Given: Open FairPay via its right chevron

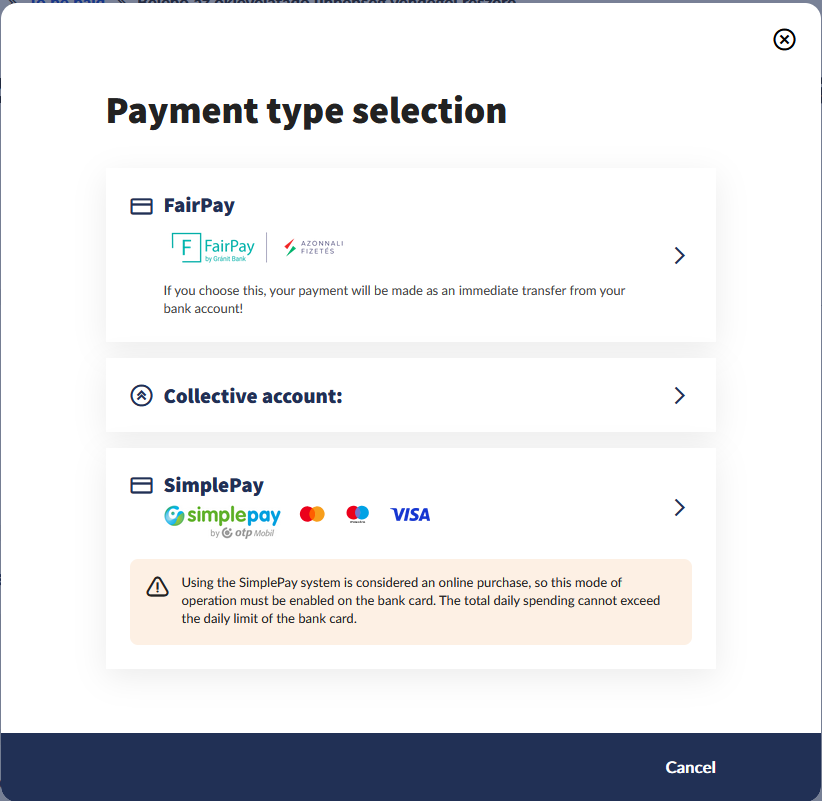Looking at the screenshot, I should [680, 255].
